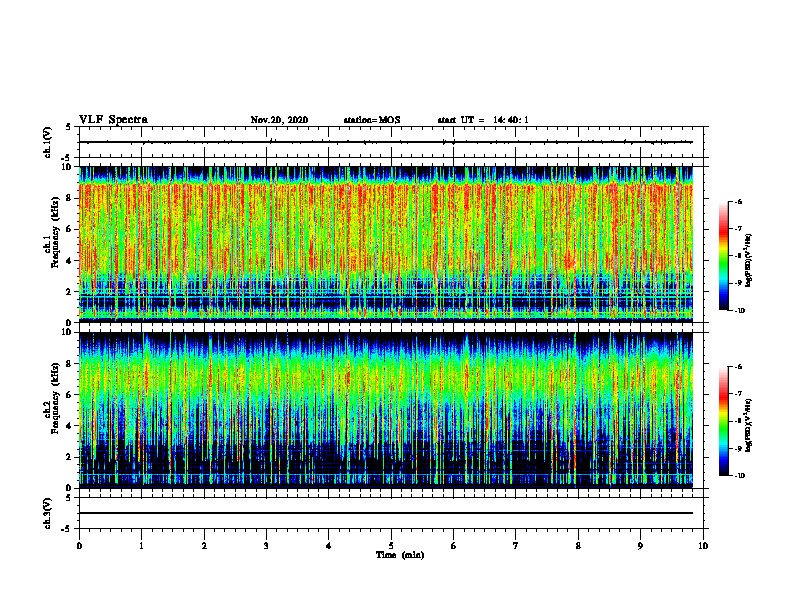Image resolution: width=792 pixels, height=612 pixels.
Task: Click the date 'Nov.20, 2020'
Action: 279,120
